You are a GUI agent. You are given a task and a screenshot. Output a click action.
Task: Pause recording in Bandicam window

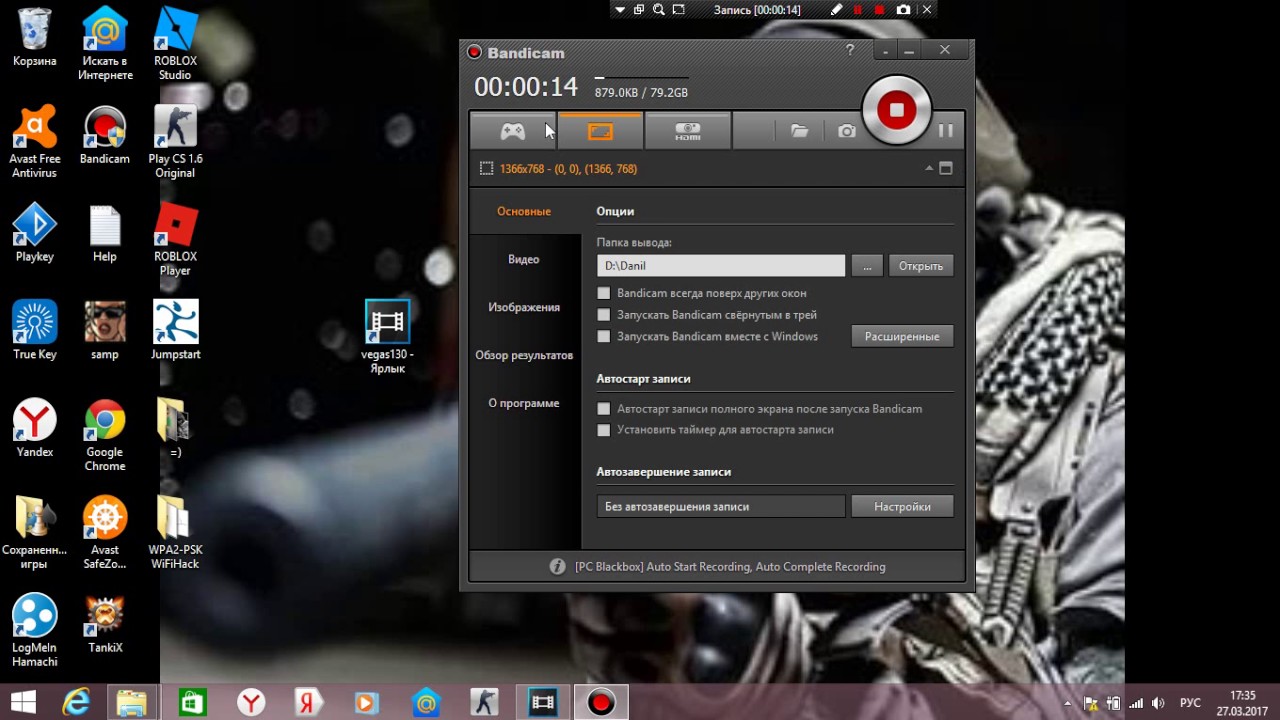click(x=945, y=131)
